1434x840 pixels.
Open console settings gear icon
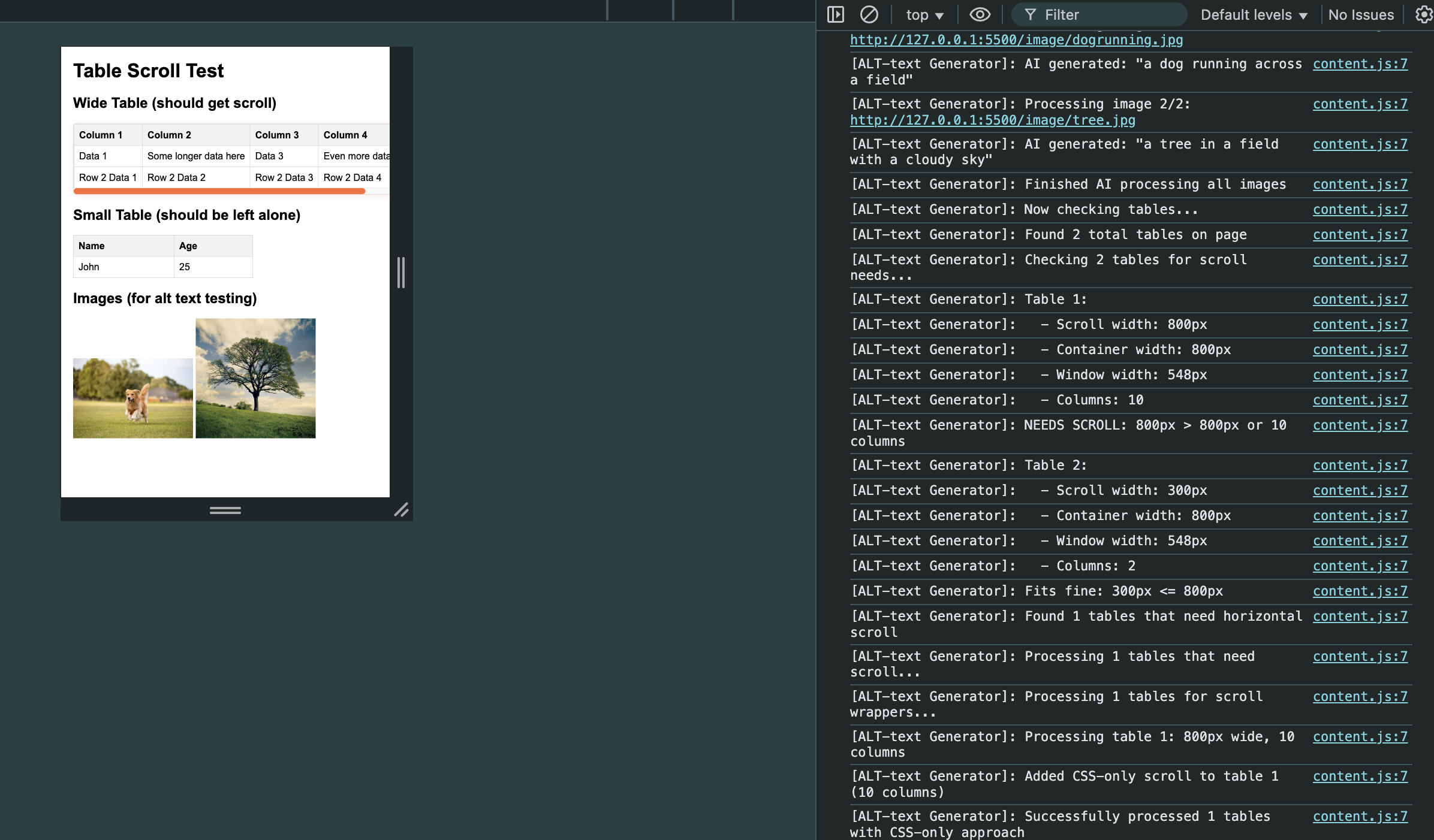tap(1424, 14)
